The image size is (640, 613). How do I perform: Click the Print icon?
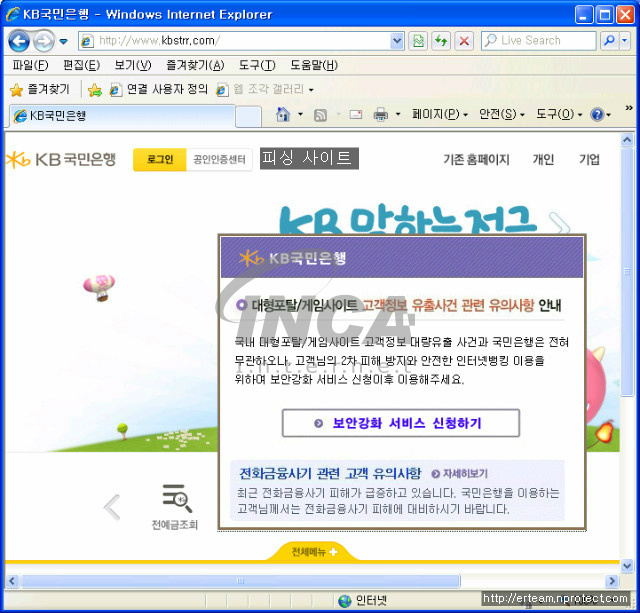tap(380, 115)
